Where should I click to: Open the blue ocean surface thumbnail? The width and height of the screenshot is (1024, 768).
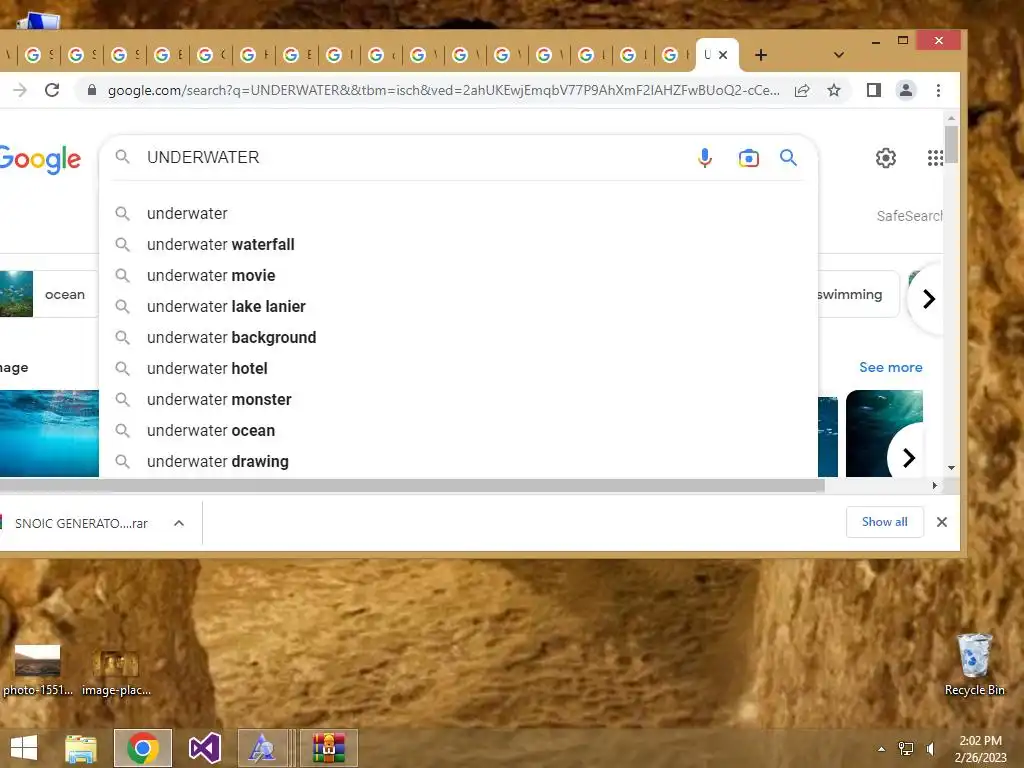[49, 434]
